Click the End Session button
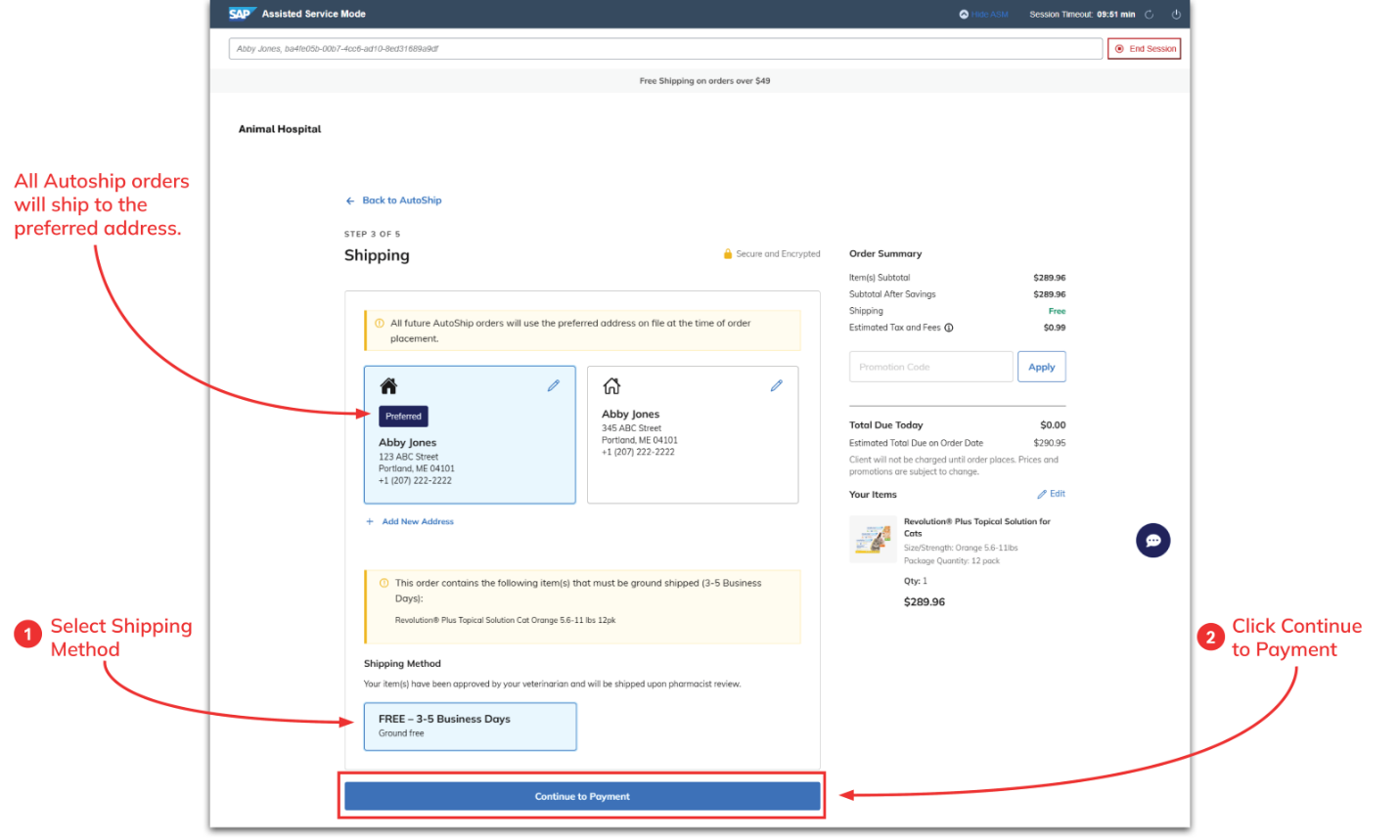This screenshot has height=840, width=1400. [x=1144, y=49]
